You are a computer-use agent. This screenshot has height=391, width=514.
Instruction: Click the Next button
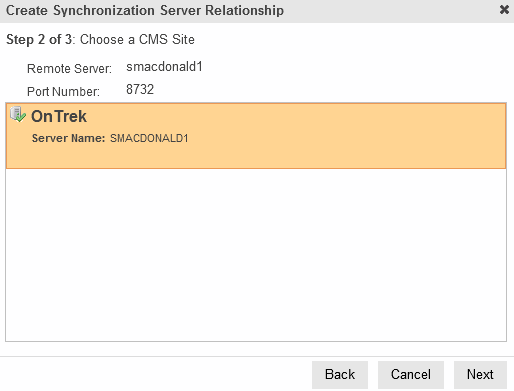pyautogui.click(x=480, y=375)
